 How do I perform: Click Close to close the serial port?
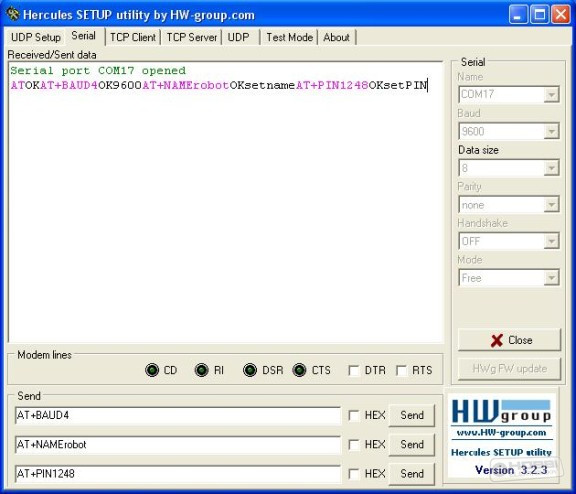pos(510,340)
